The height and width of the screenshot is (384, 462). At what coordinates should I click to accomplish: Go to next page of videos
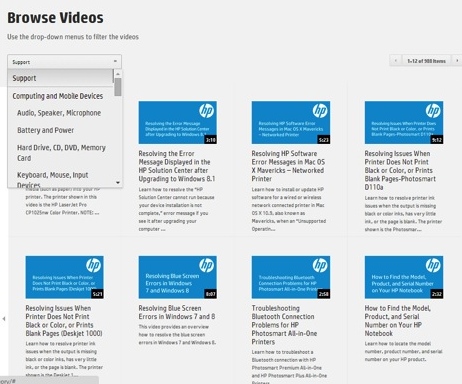(x=457, y=61)
